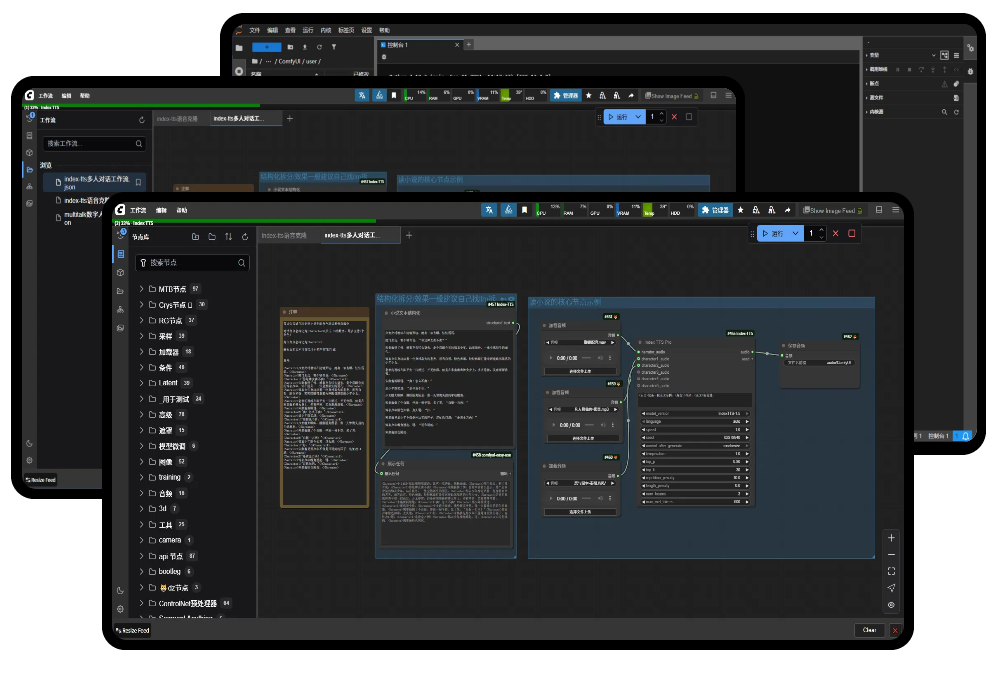The image size is (1002, 695).
Task: Click the sort icon in the node library header
Action: 228,237
